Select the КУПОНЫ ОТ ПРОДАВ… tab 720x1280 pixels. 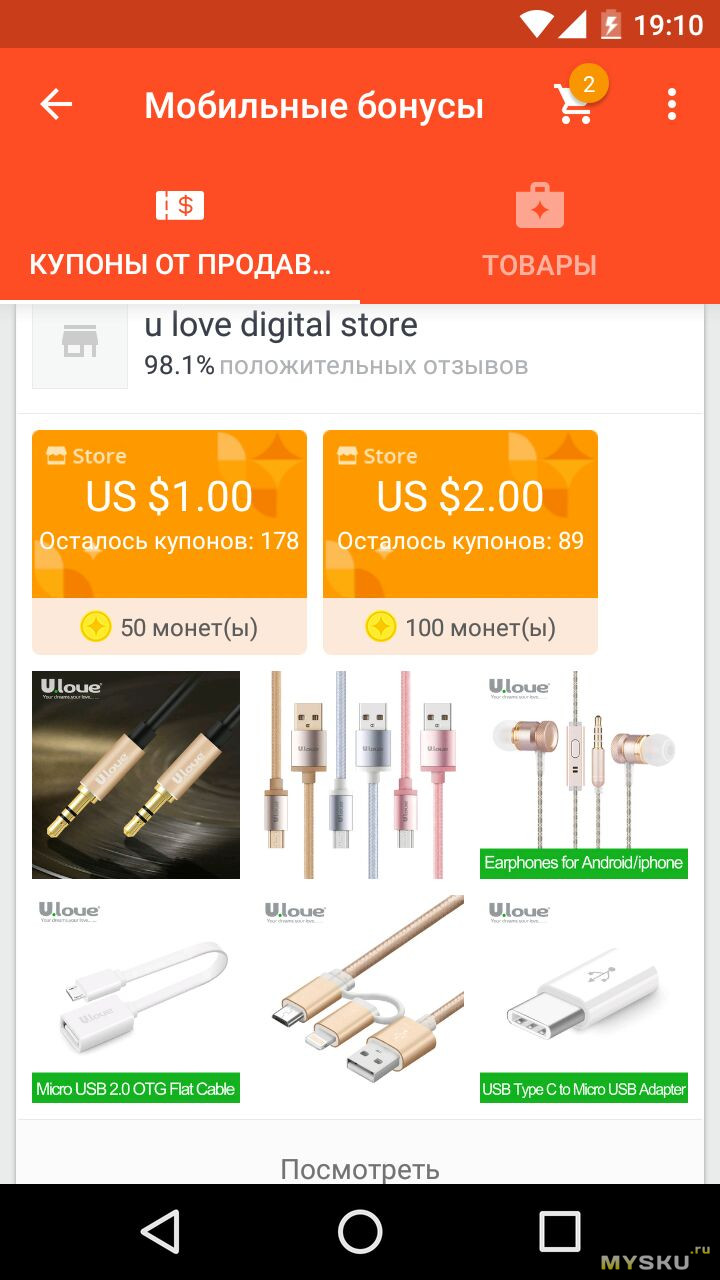pos(180,229)
